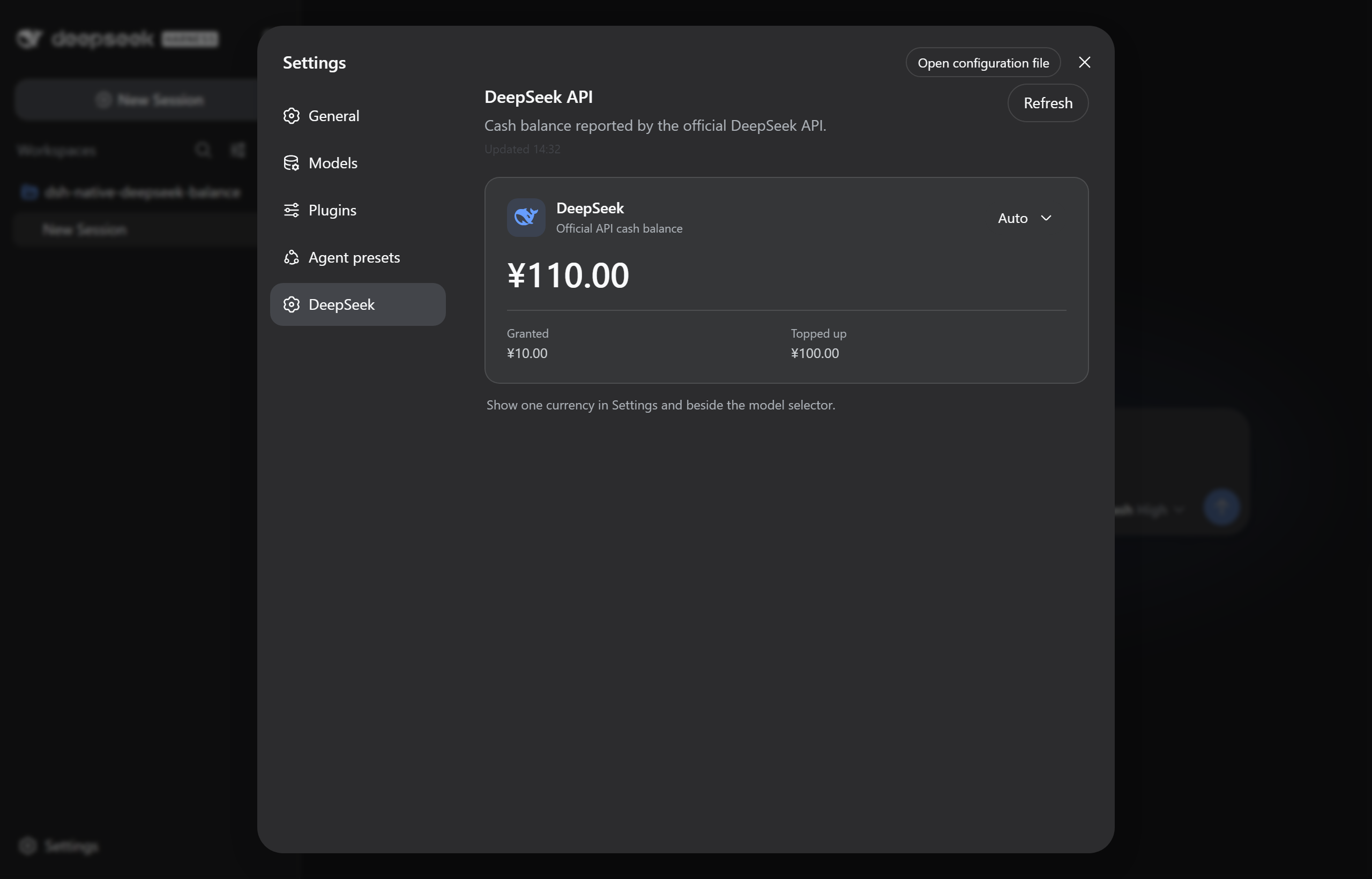Screen dimensions: 1372x879
Task: Close the Settings dialog with X
Action: (x=1084, y=62)
